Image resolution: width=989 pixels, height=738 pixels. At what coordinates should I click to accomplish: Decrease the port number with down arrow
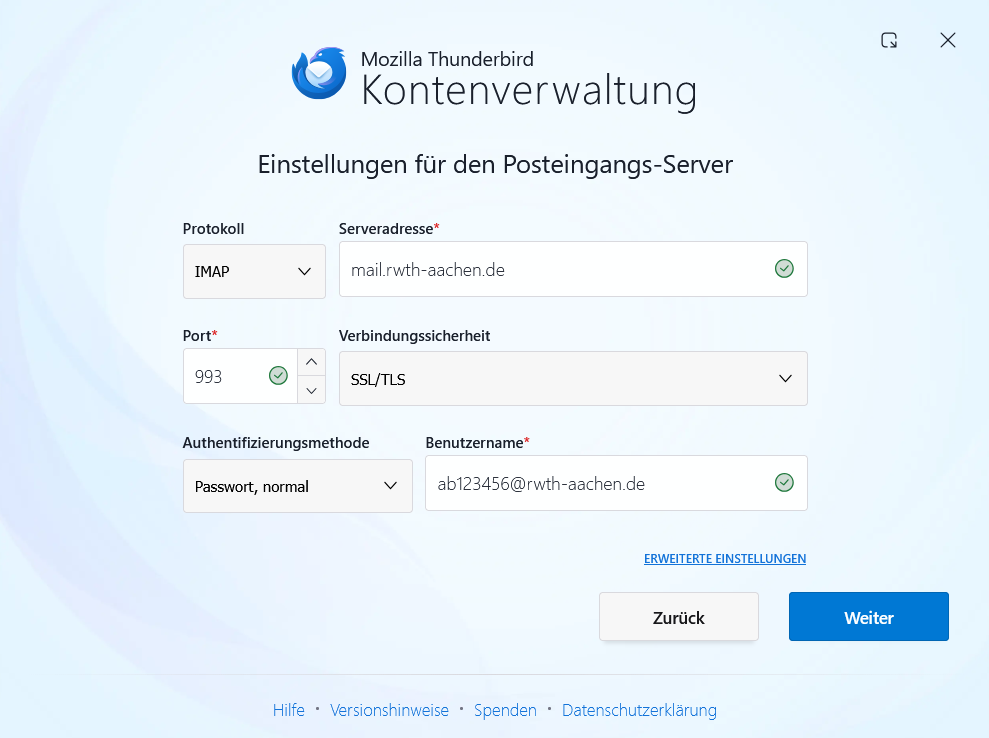[x=312, y=390]
